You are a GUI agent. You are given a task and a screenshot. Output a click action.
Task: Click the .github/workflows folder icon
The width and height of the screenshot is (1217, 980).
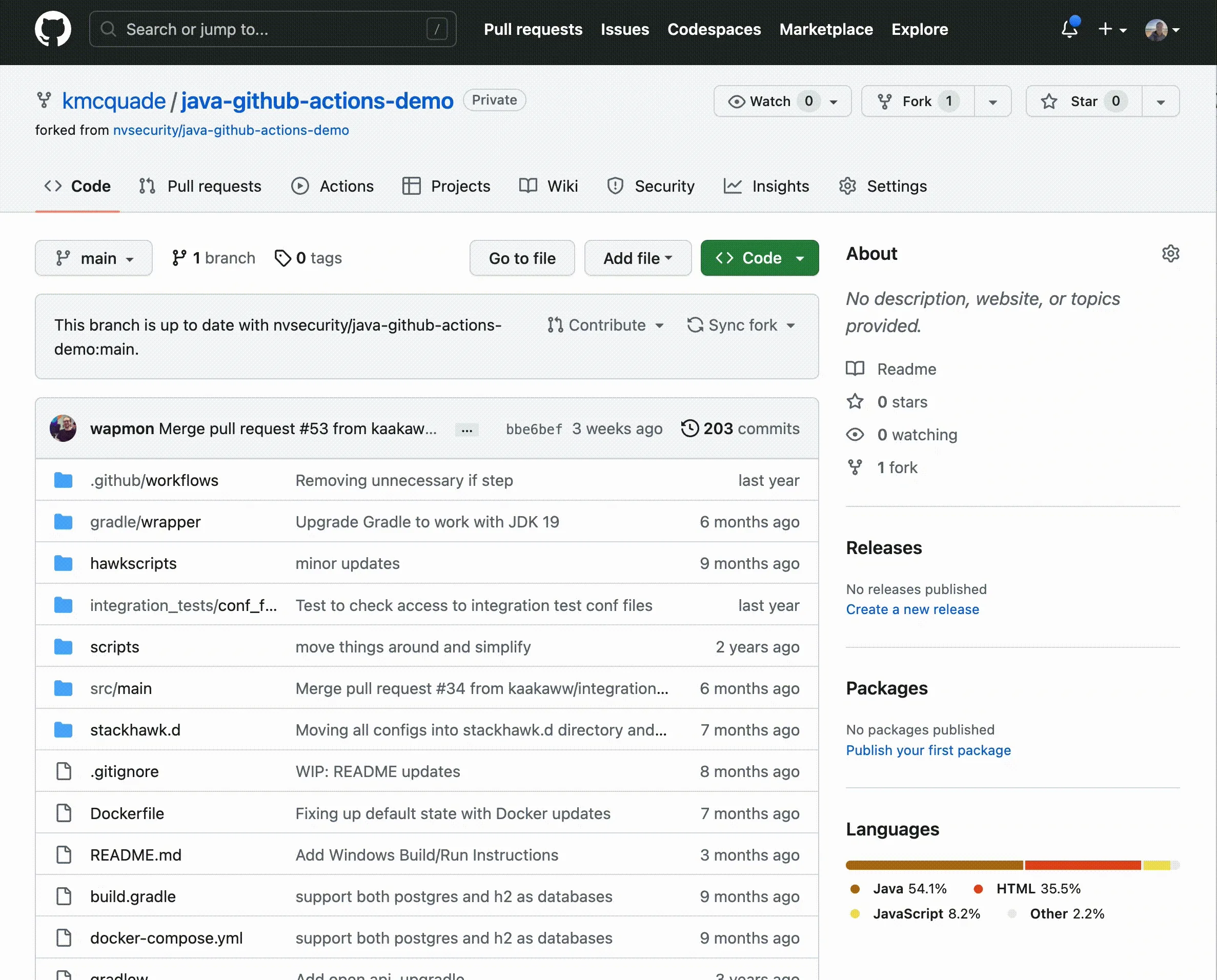coord(63,480)
